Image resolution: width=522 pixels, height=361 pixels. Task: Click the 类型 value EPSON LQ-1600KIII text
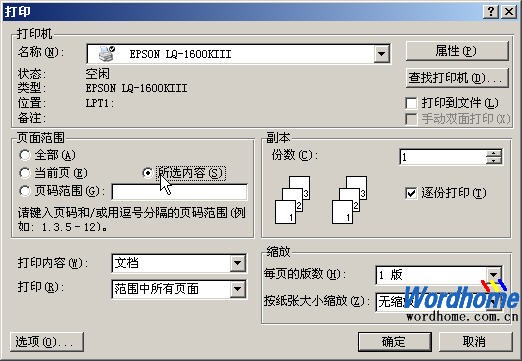136,88
